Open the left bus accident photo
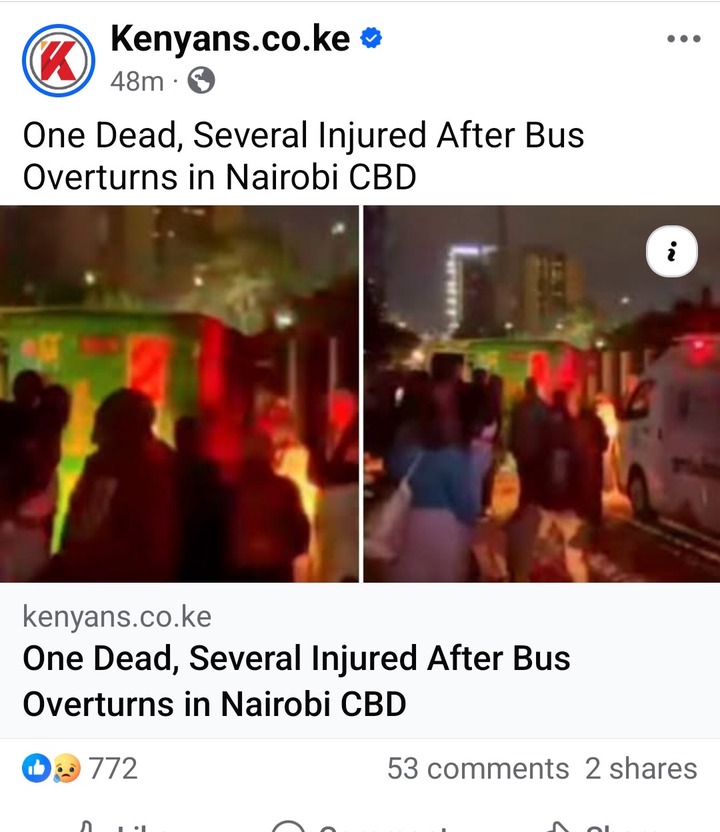Image resolution: width=720 pixels, height=832 pixels. tap(179, 394)
